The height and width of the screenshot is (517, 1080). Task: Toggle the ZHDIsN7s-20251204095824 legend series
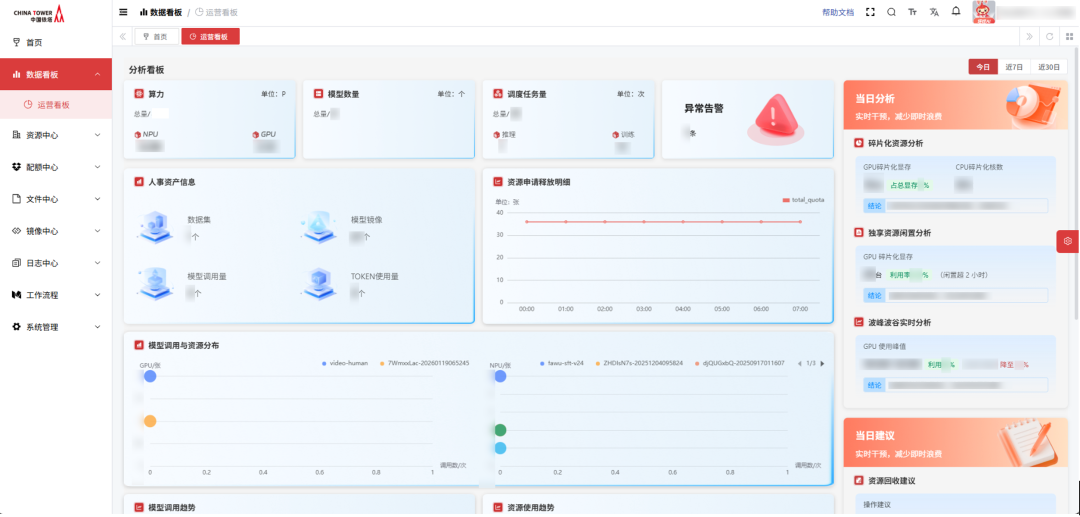[x=638, y=362]
